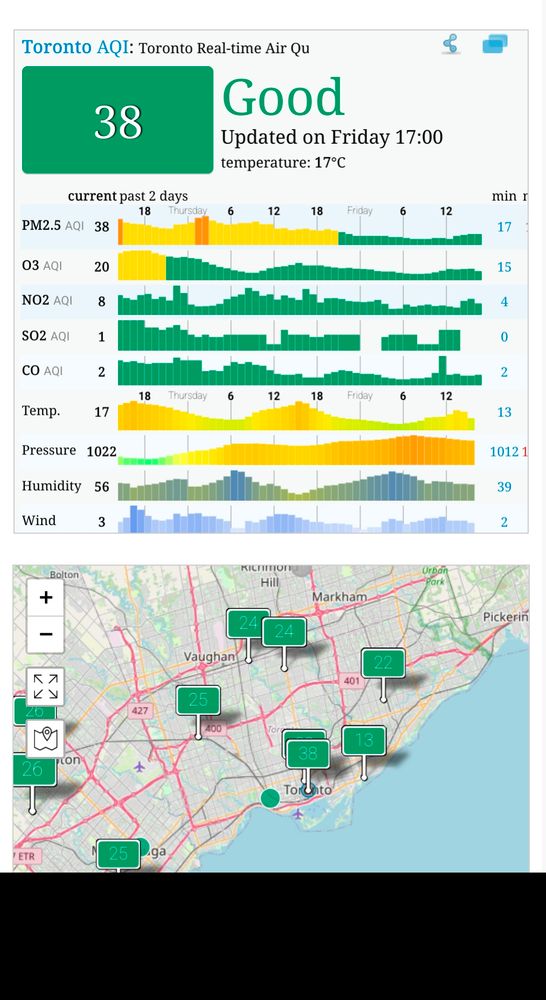Click the 'Updated on Friday 17:00' text
The height and width of the screenshot is (1000, 546).
coord(332,137)
